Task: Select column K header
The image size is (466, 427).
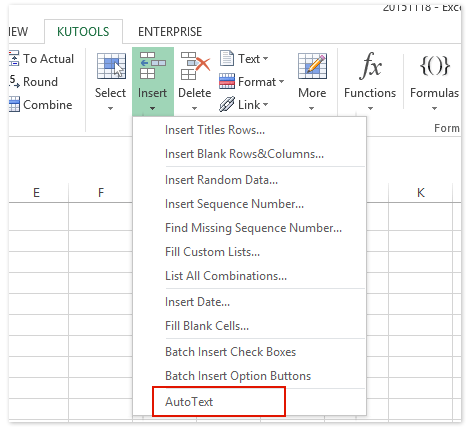Action: click(421, 193)
